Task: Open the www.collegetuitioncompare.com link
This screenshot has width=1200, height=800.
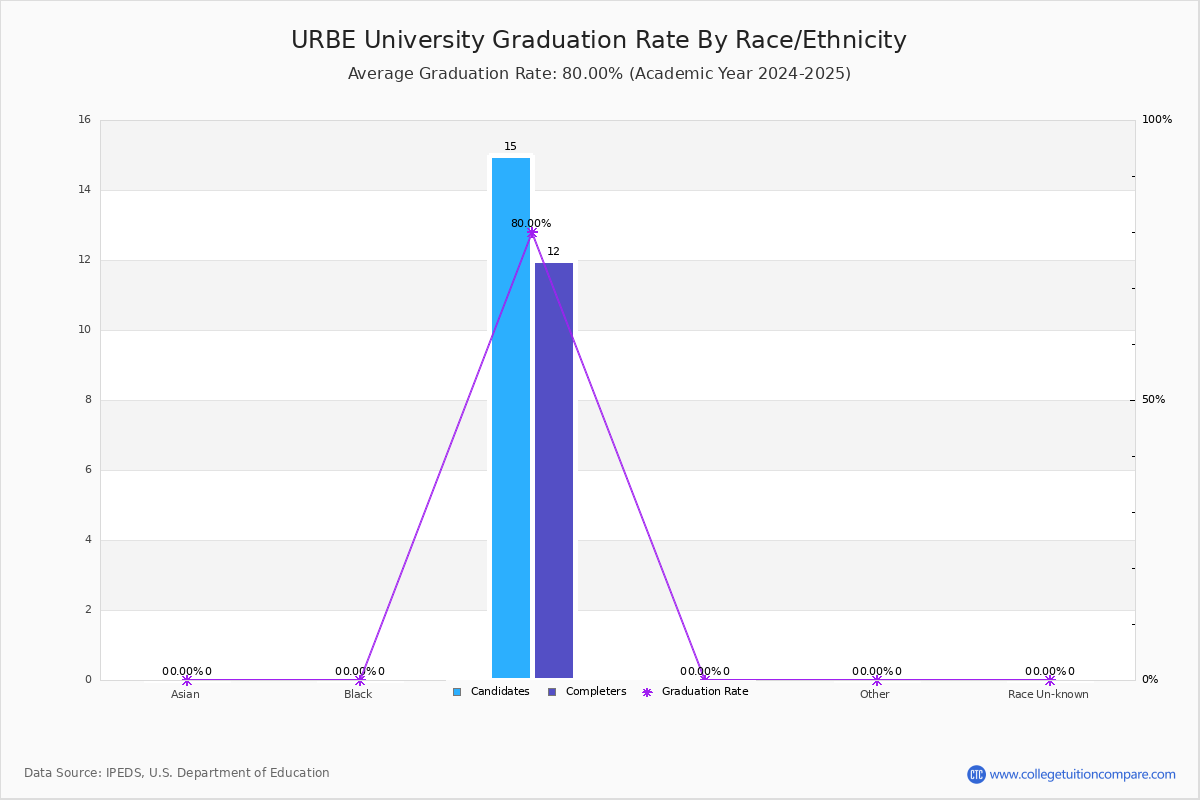Action: tap(1083, 774)
